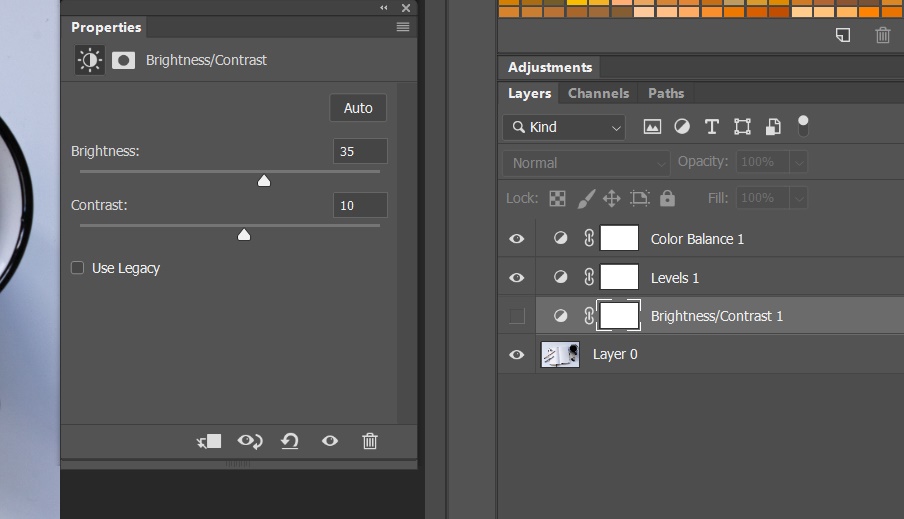Viewport: 904px width, 519px height.
Task: Lock all layer attributes
Action: coord(667,198)
